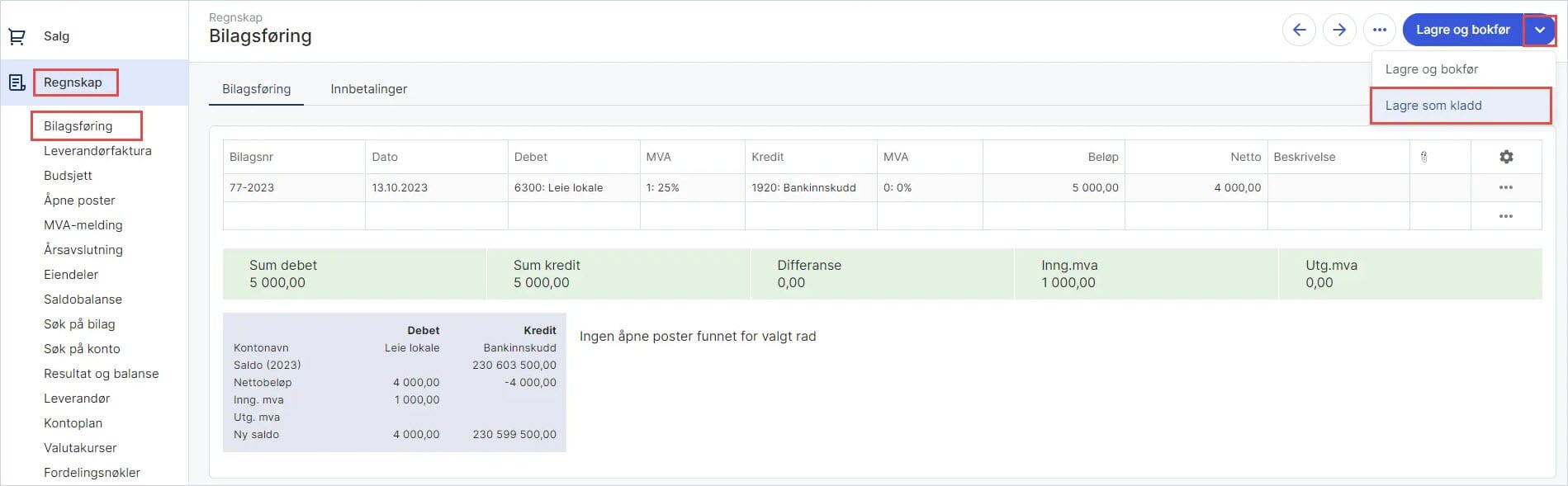Click the blue Lagre og bokfør button

point(1462,30)
